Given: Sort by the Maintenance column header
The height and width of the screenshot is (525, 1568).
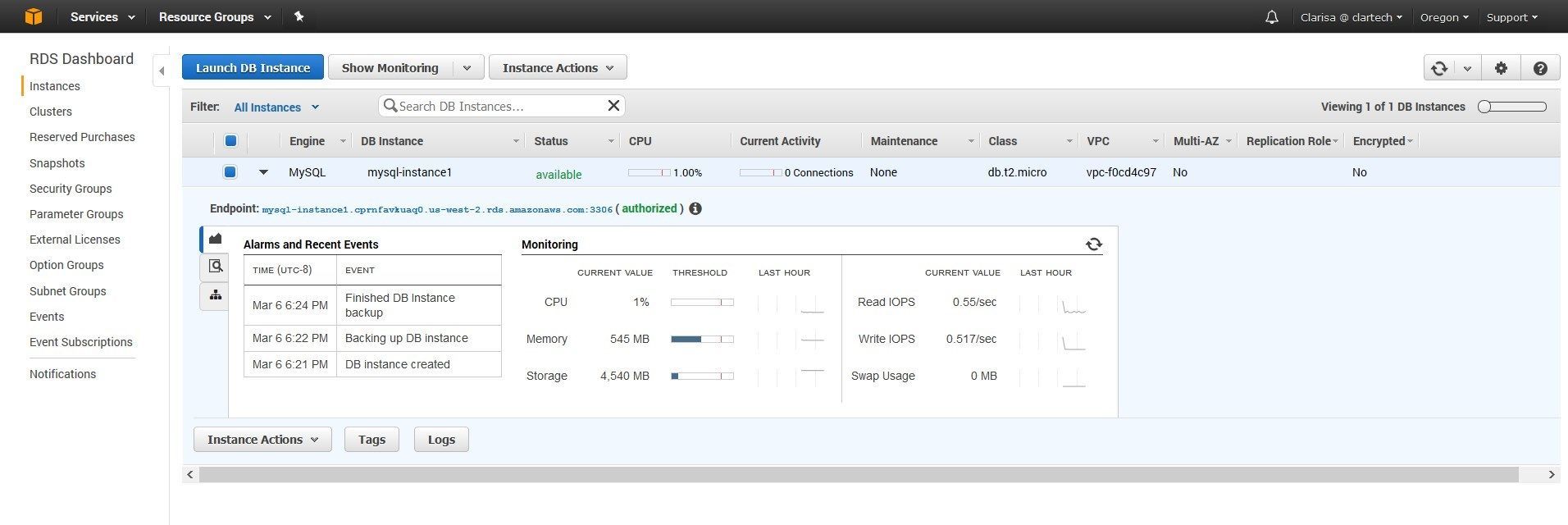Looking at the screenshot, I should (904, 141).
